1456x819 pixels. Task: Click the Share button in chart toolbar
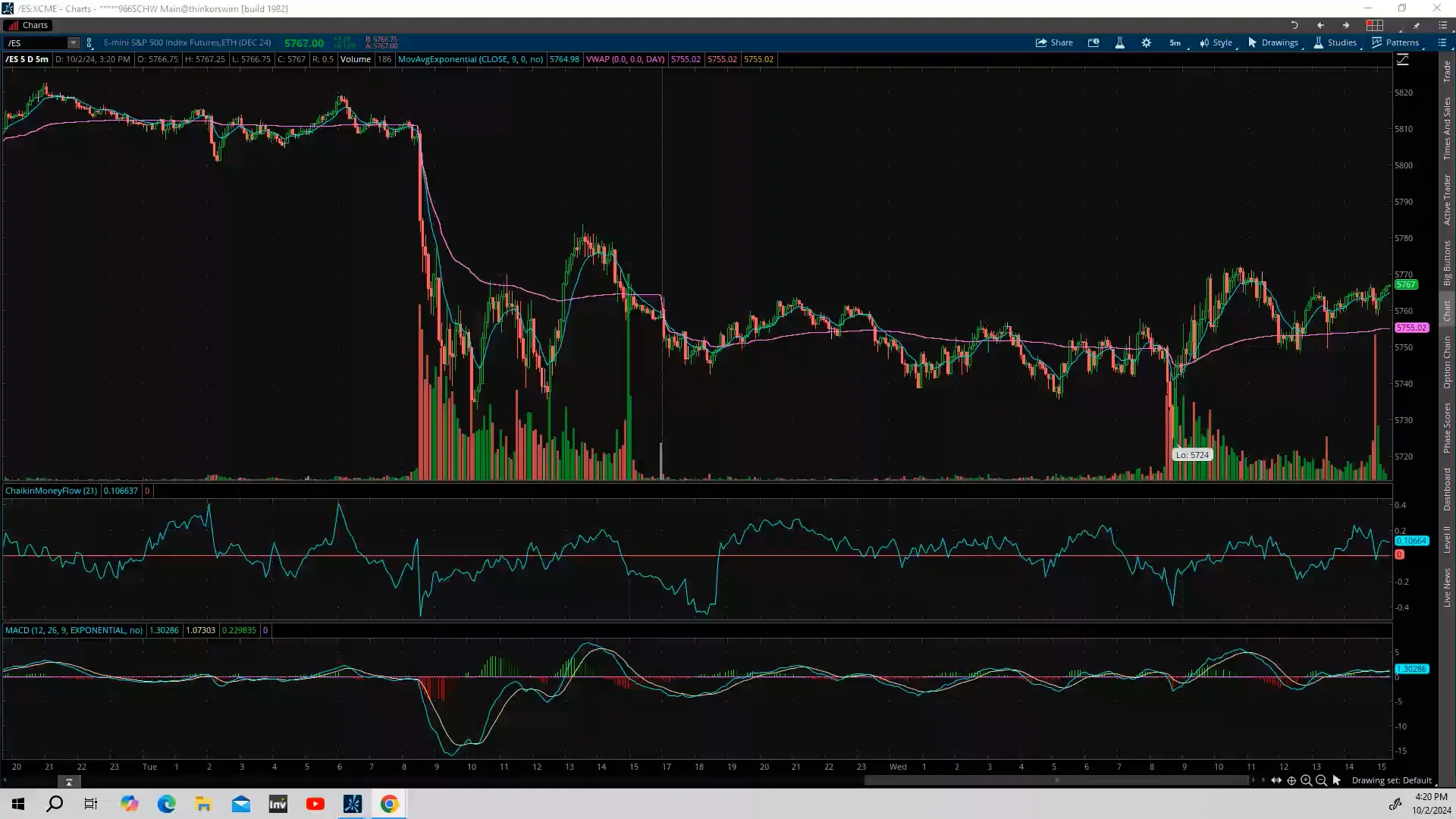point(1054,42)
